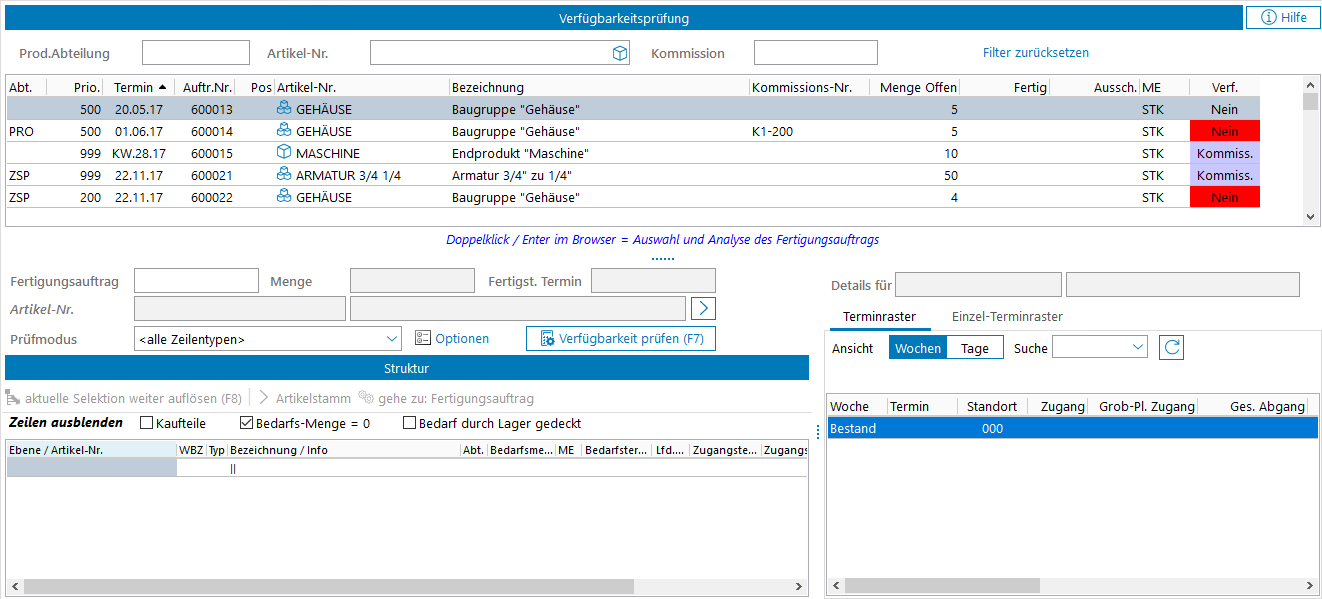
Task: Click the assembly icon of order 600014
Action: point(284,131)
